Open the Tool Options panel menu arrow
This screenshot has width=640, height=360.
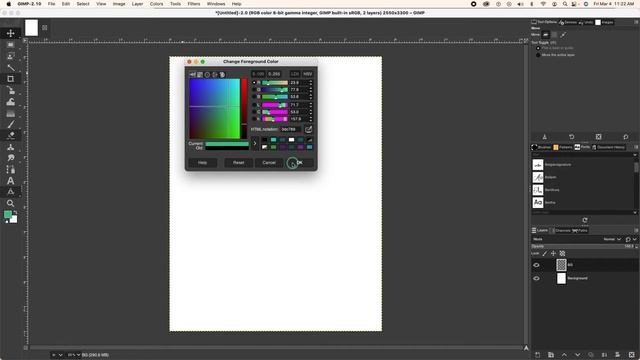click(636, 22)
